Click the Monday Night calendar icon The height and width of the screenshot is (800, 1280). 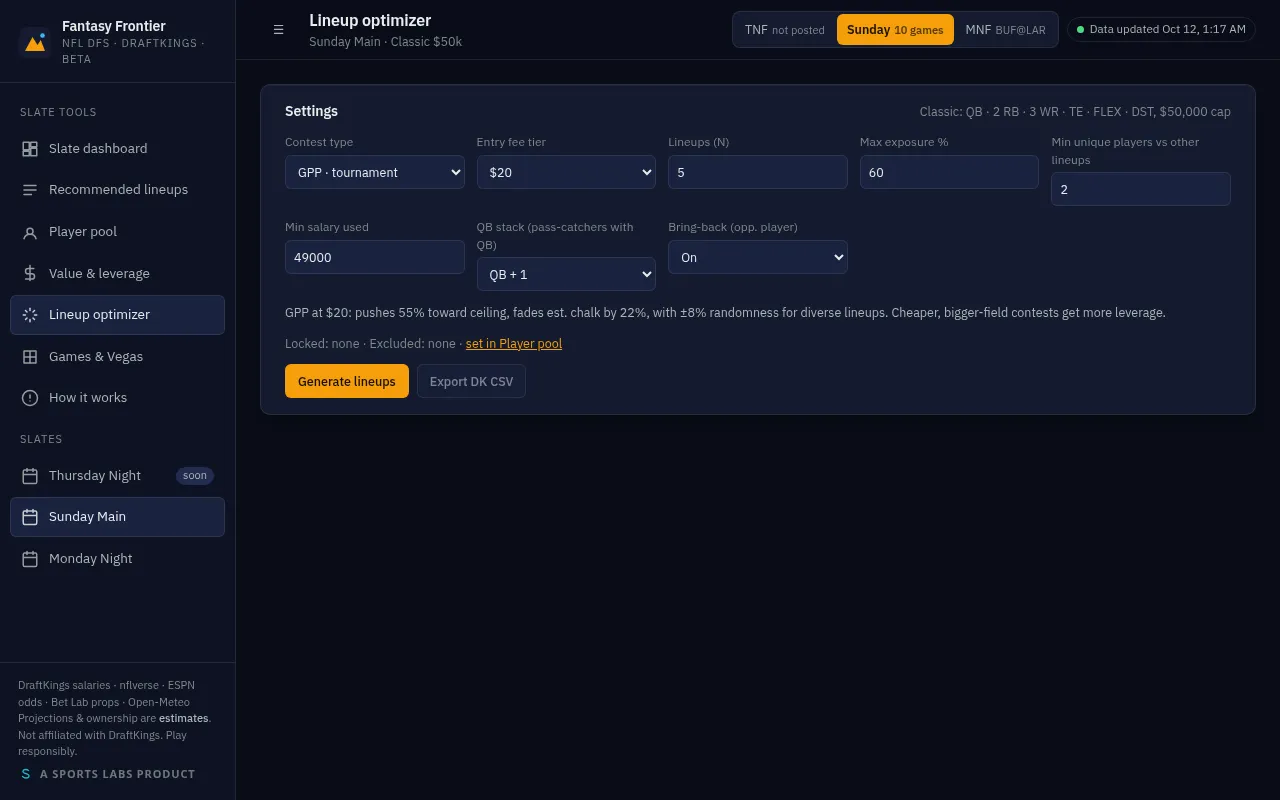30,559
